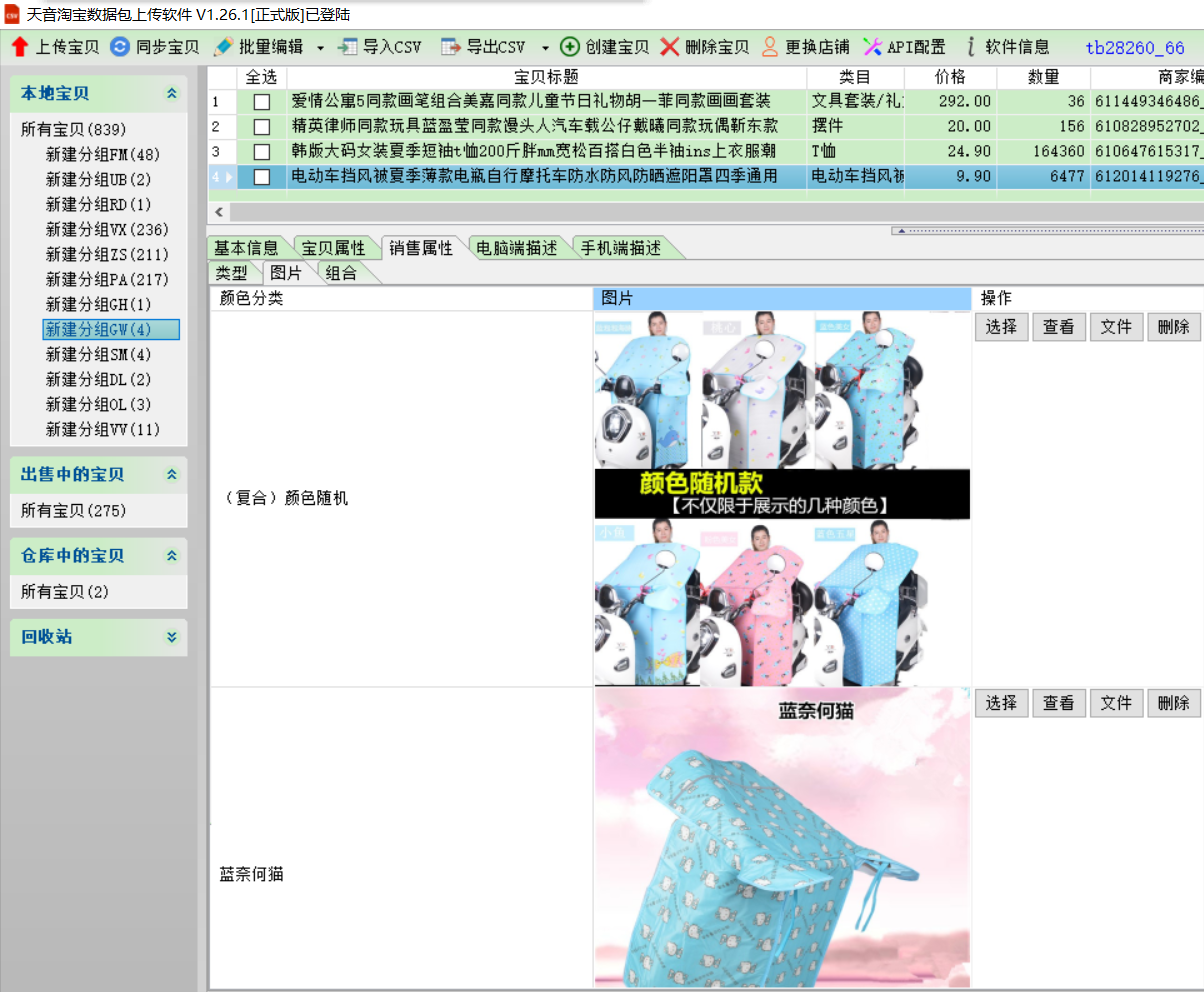Expand the 回收站 panel
Viewport: 1204px width, 992px height.
tap(172, 637)
